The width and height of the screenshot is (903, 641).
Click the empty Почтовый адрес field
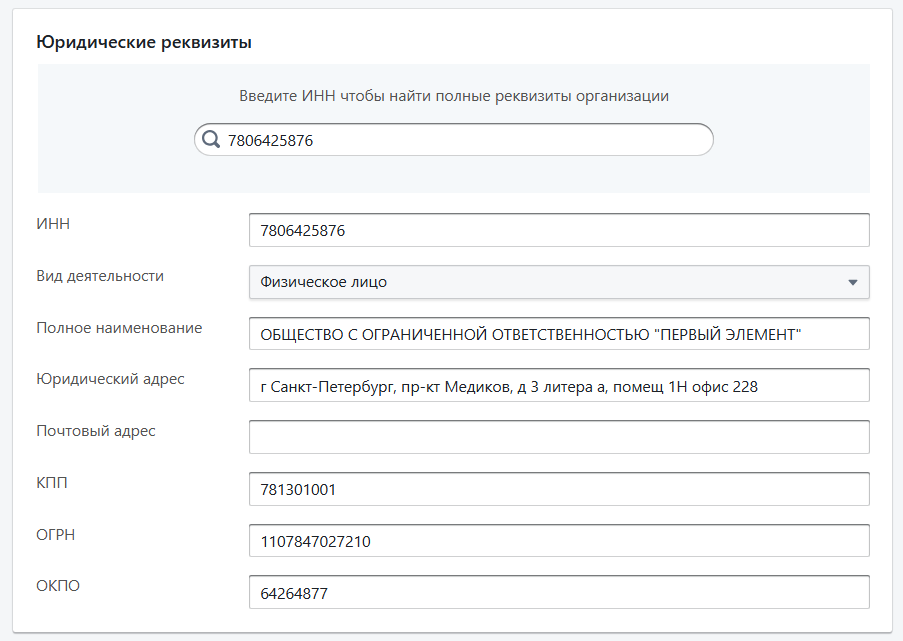coord(558,437)
